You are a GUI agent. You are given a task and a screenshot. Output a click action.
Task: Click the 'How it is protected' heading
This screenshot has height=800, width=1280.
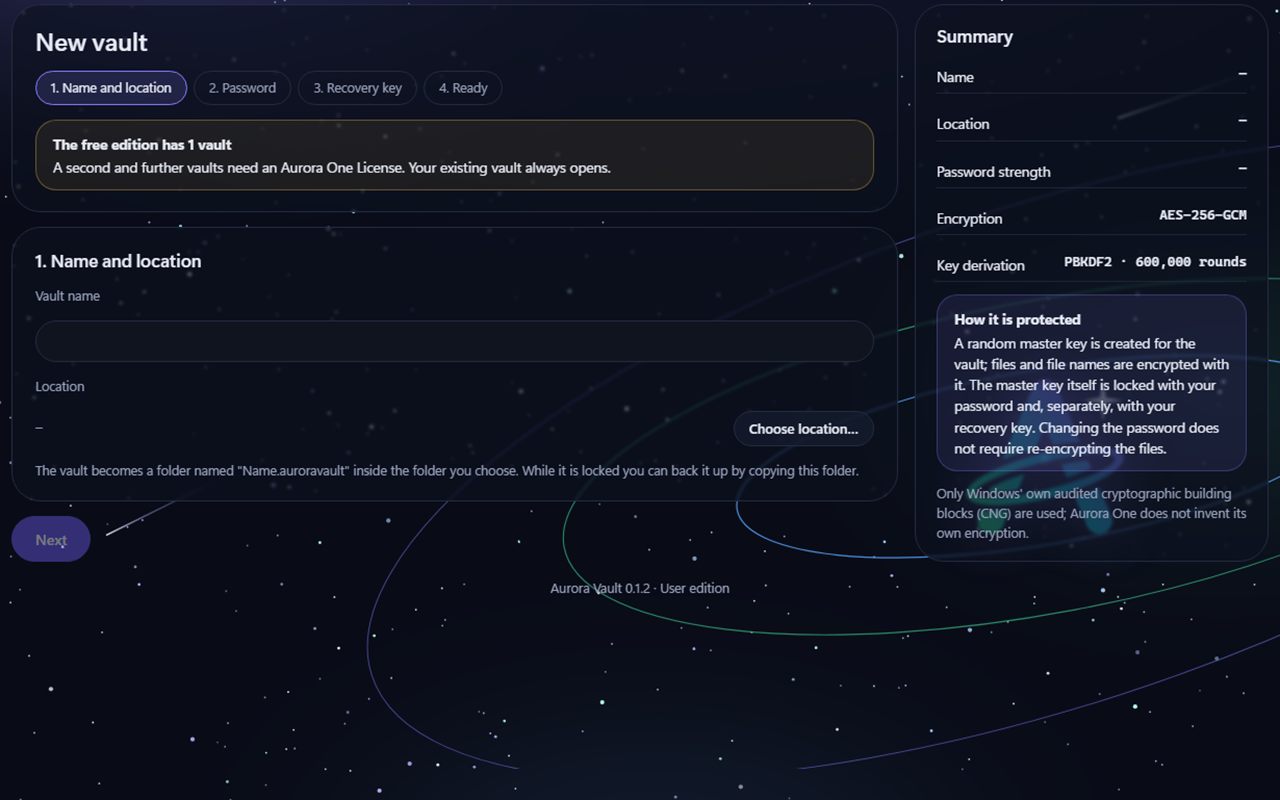click(x=1017, y=320)
